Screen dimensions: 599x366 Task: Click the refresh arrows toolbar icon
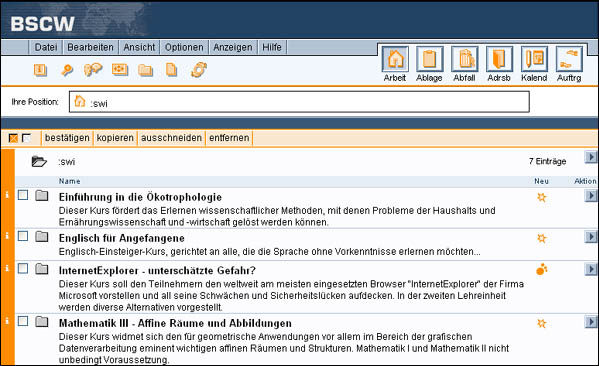[x=199, y=70]
